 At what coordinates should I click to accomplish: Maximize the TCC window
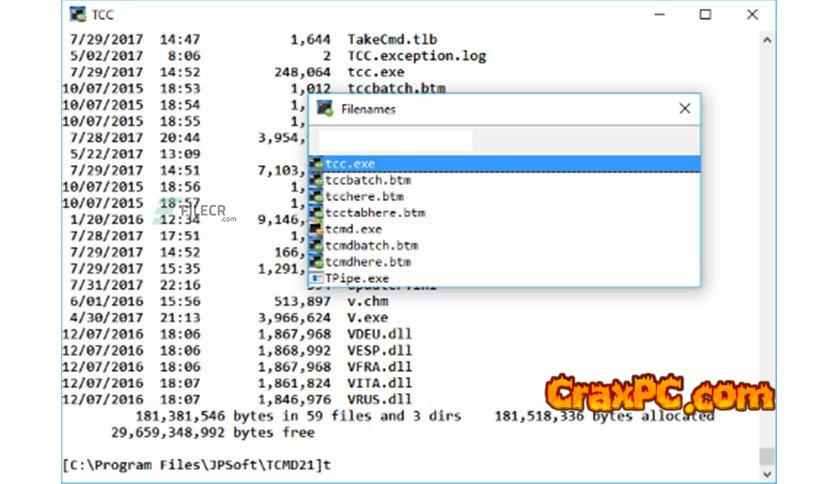(x=705, y=14)
